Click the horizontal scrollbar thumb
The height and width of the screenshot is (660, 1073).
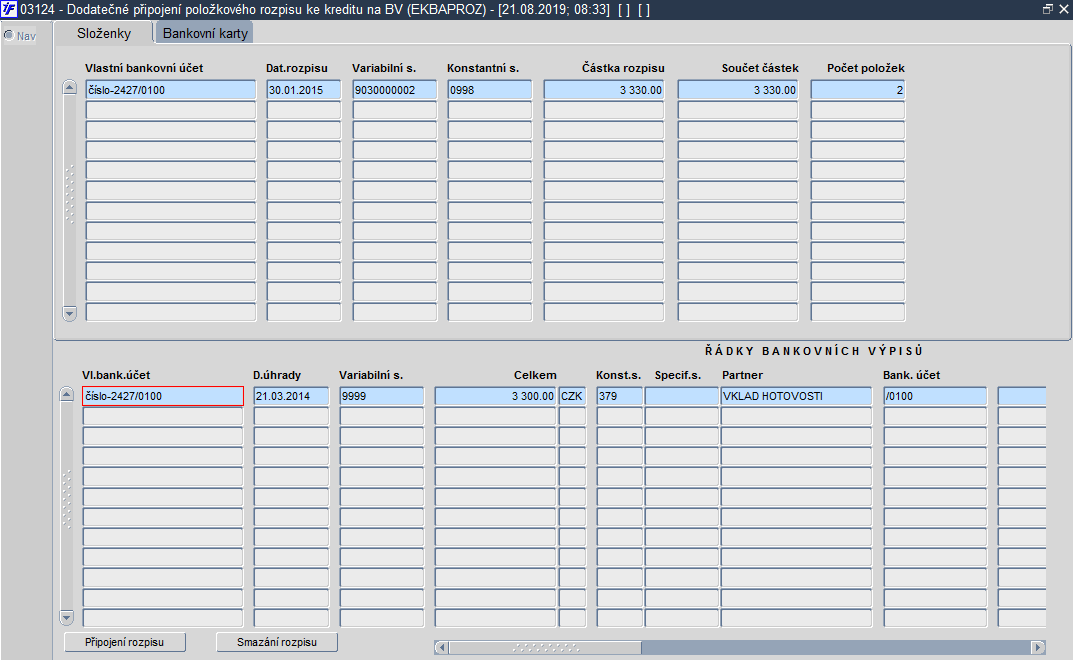(x=545, y=648)
